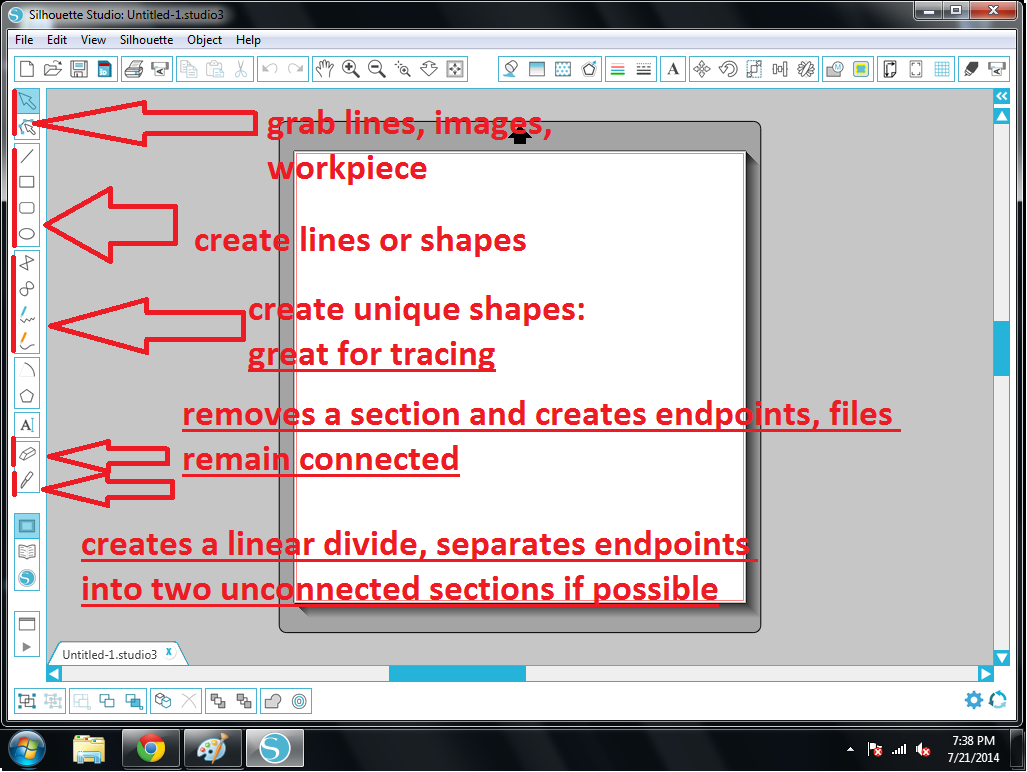This screenshot has width=1027, height=772.
Task: Open the Library view
Action: coord(27,552)
